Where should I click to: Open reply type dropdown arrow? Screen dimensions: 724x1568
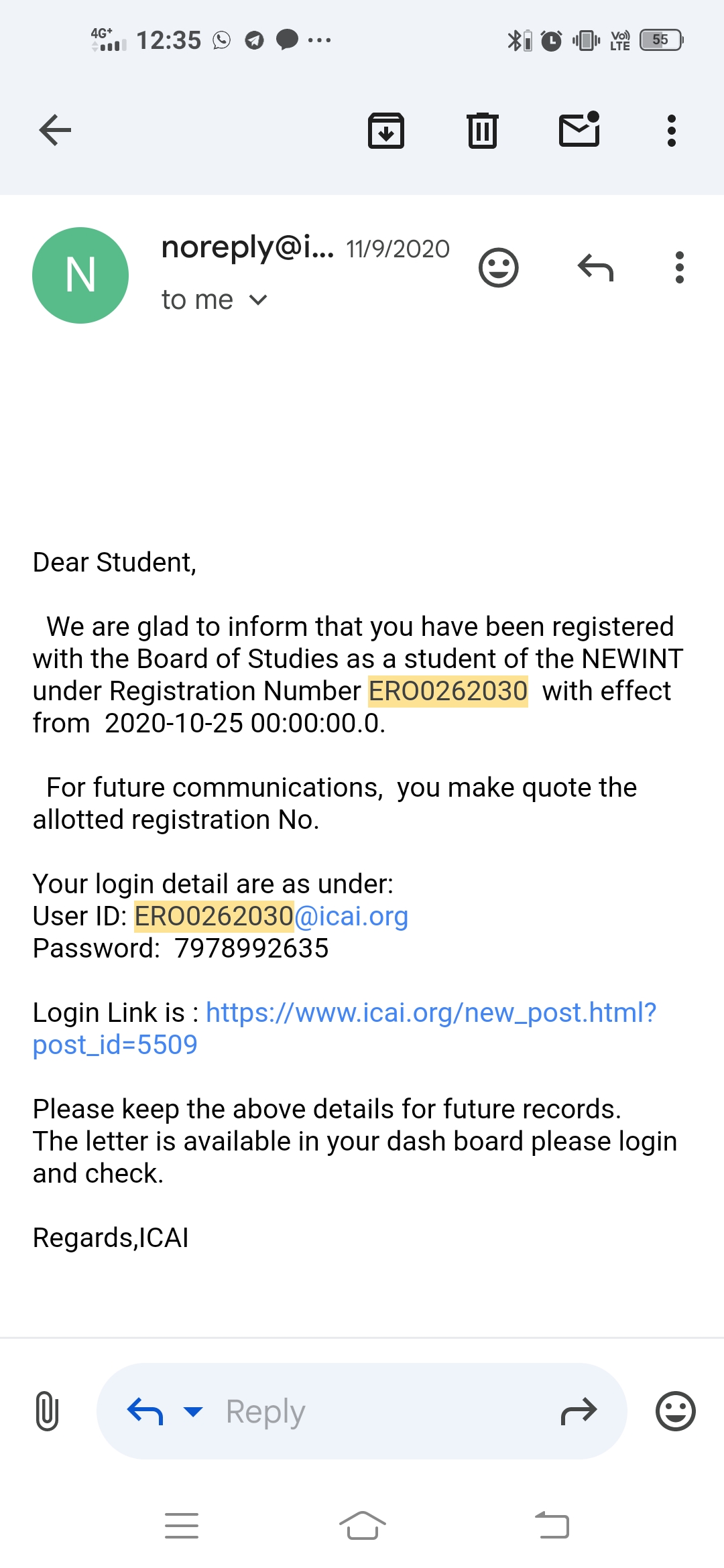point(193,1411)
